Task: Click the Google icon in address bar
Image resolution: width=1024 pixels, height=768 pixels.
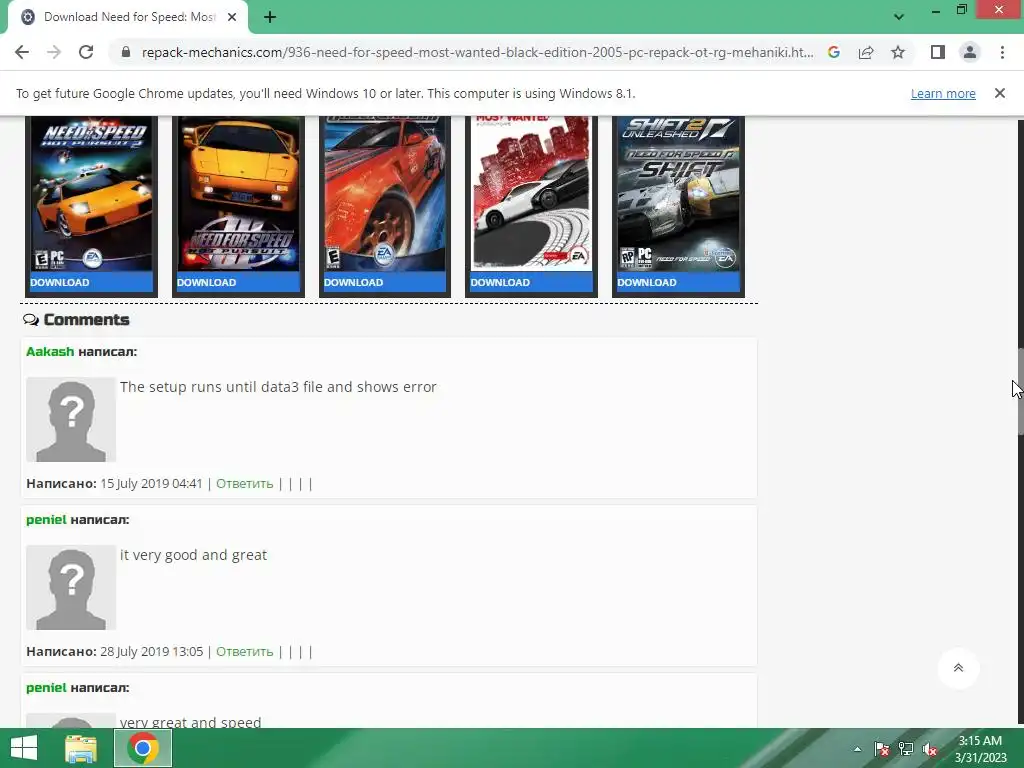Action: coord(834,52)
